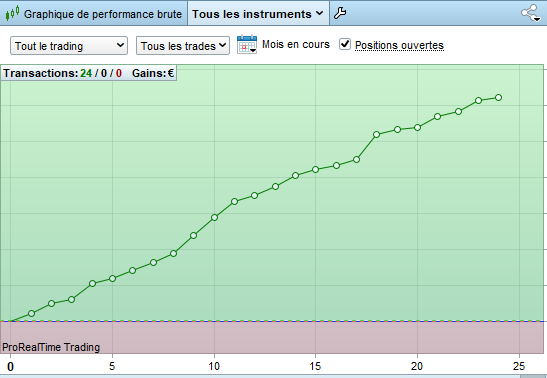Screen dimensions: 547x378
Task: Select the data point at trade 15
Action: coord(315,169)
